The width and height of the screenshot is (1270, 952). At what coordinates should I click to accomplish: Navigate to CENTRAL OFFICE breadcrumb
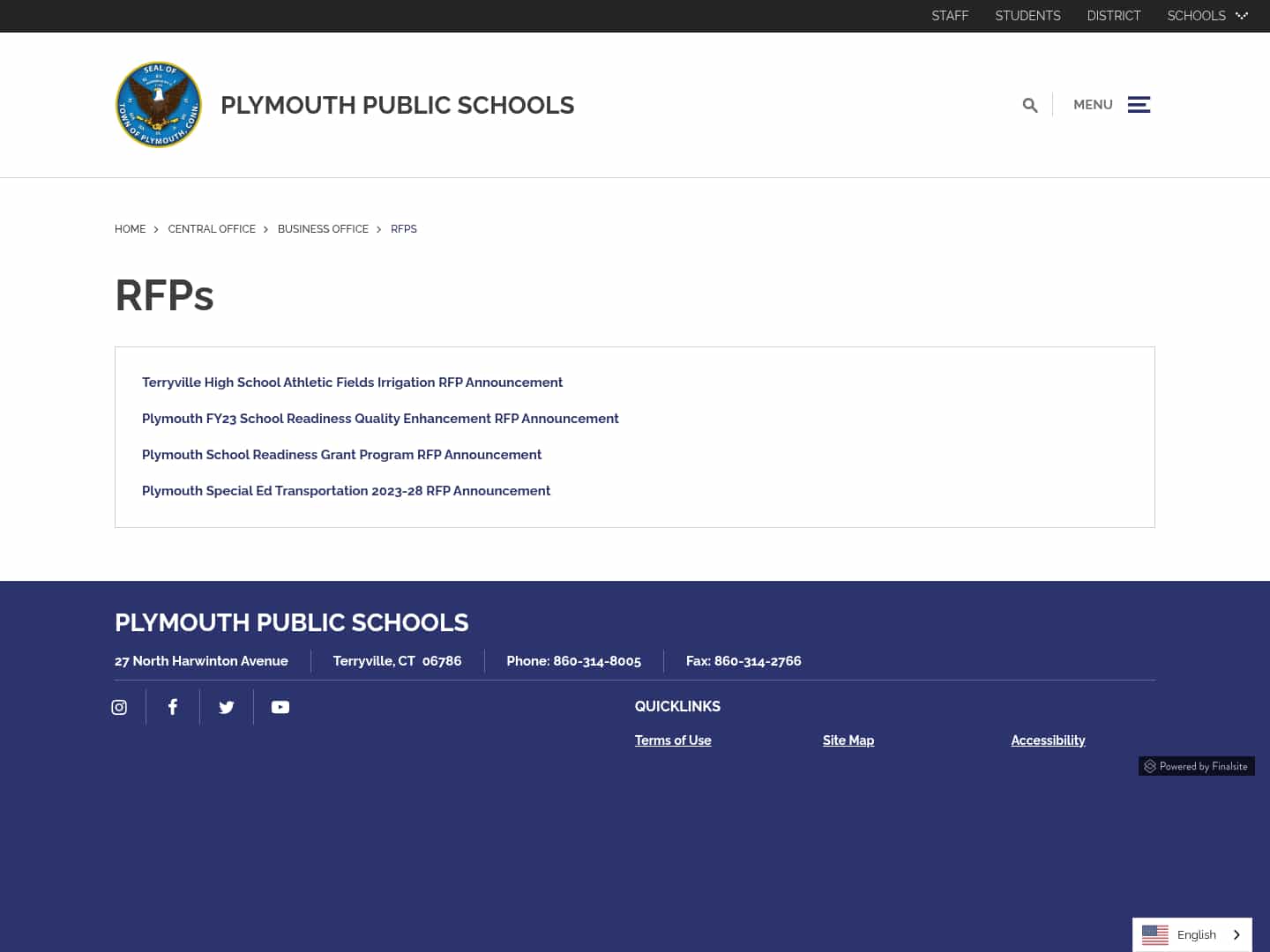click(212, 229)
